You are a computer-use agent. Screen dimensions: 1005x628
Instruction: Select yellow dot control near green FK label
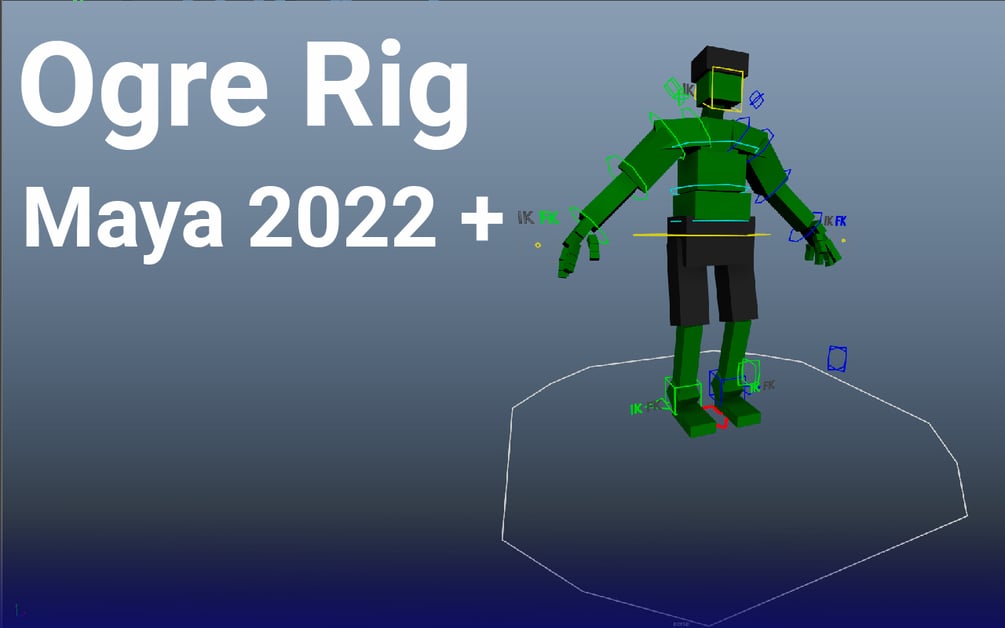538,245
